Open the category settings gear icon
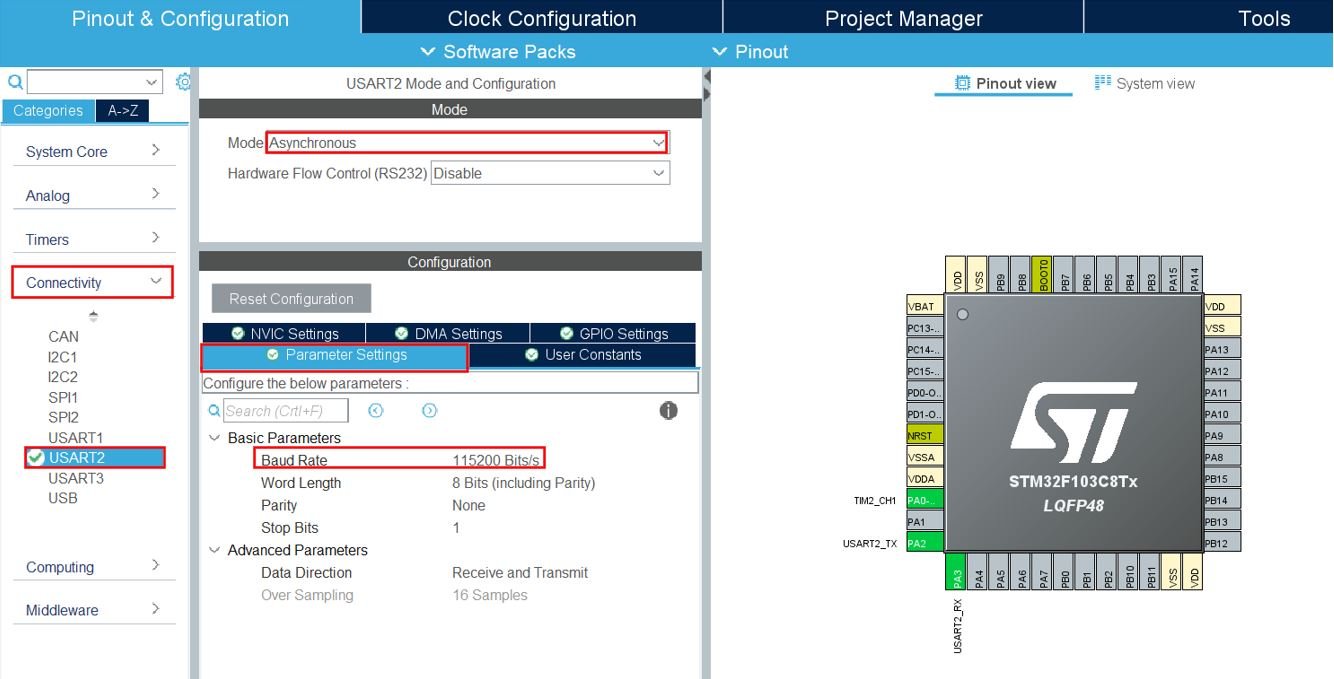Viewport: 1334px width, 679px height. coord(183,82)
